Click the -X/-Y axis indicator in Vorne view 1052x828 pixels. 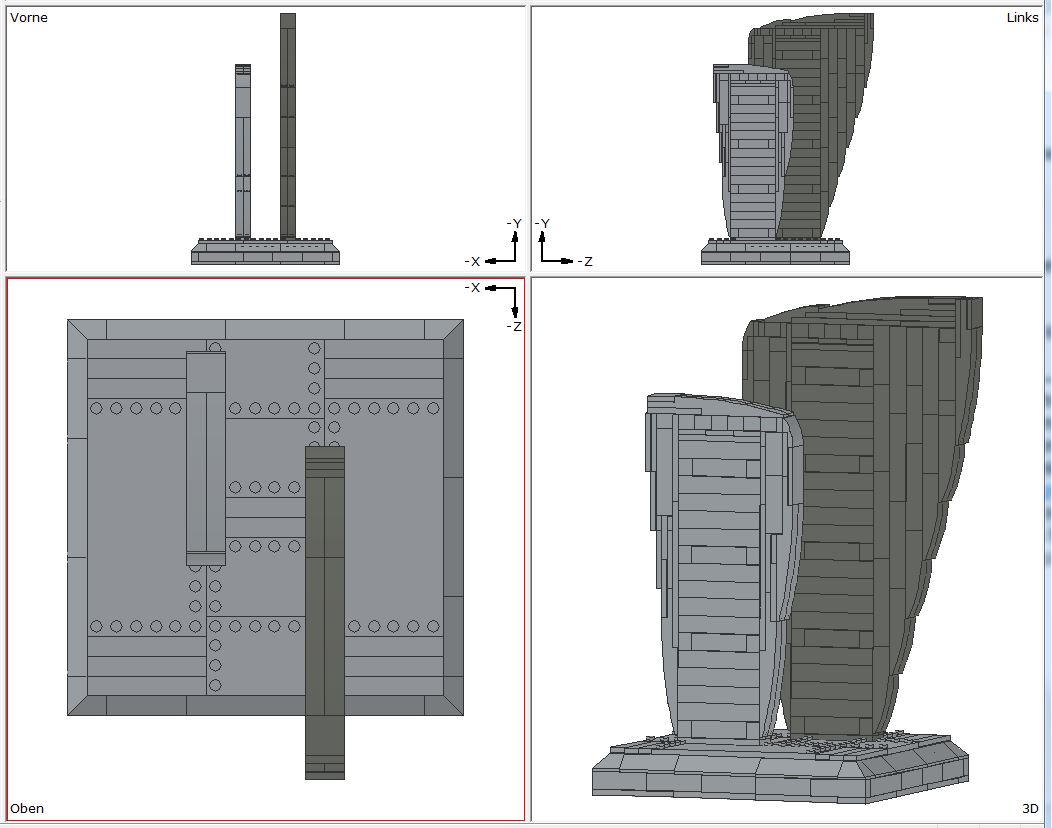[x=494, y=242]
